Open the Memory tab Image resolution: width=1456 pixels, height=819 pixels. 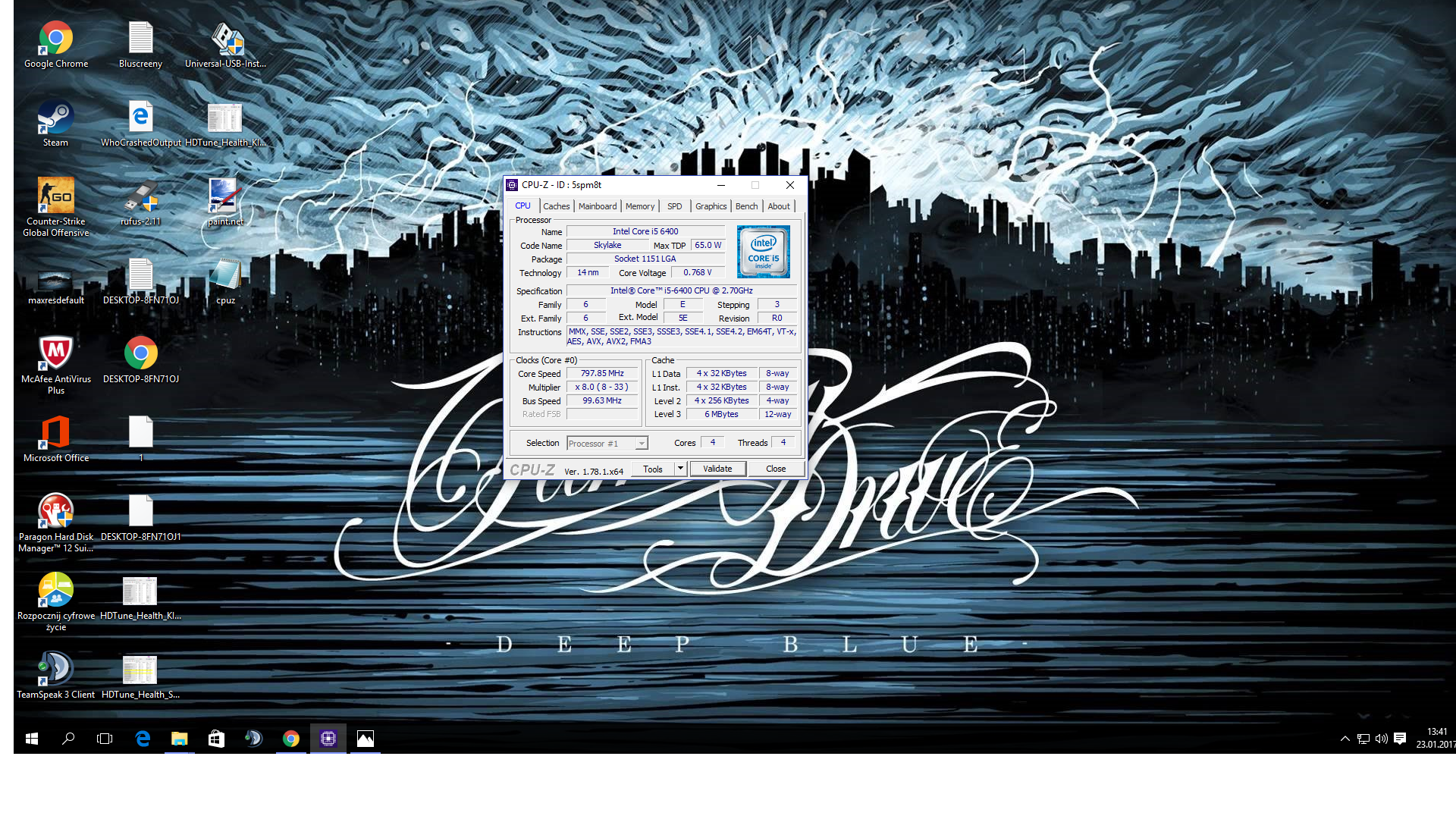pyautogui.click(x=640, y=206)
